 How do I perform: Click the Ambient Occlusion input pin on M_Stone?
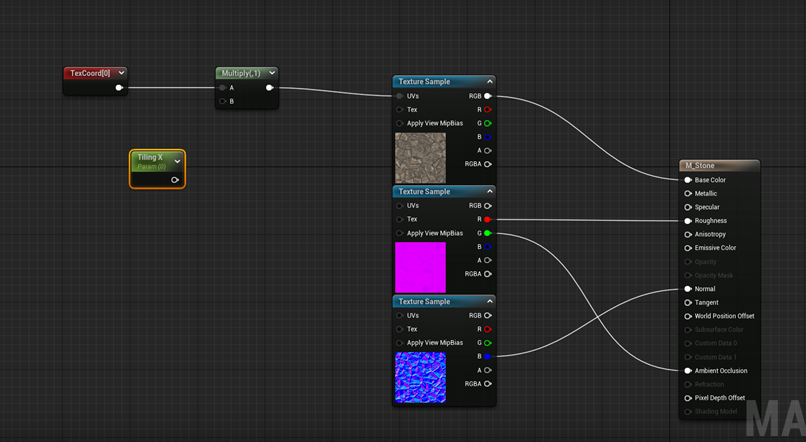[x=688, y=371]
